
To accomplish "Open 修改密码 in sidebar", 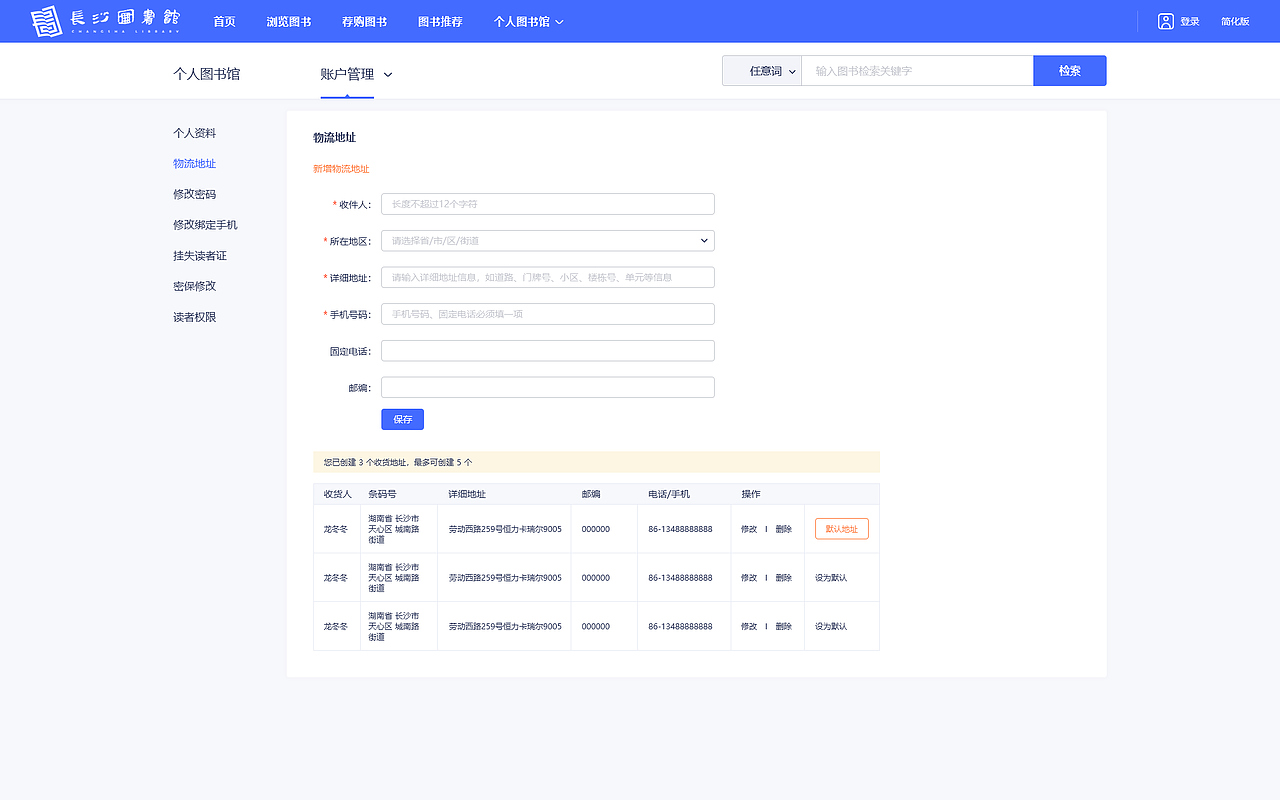I will pos(194,194).
